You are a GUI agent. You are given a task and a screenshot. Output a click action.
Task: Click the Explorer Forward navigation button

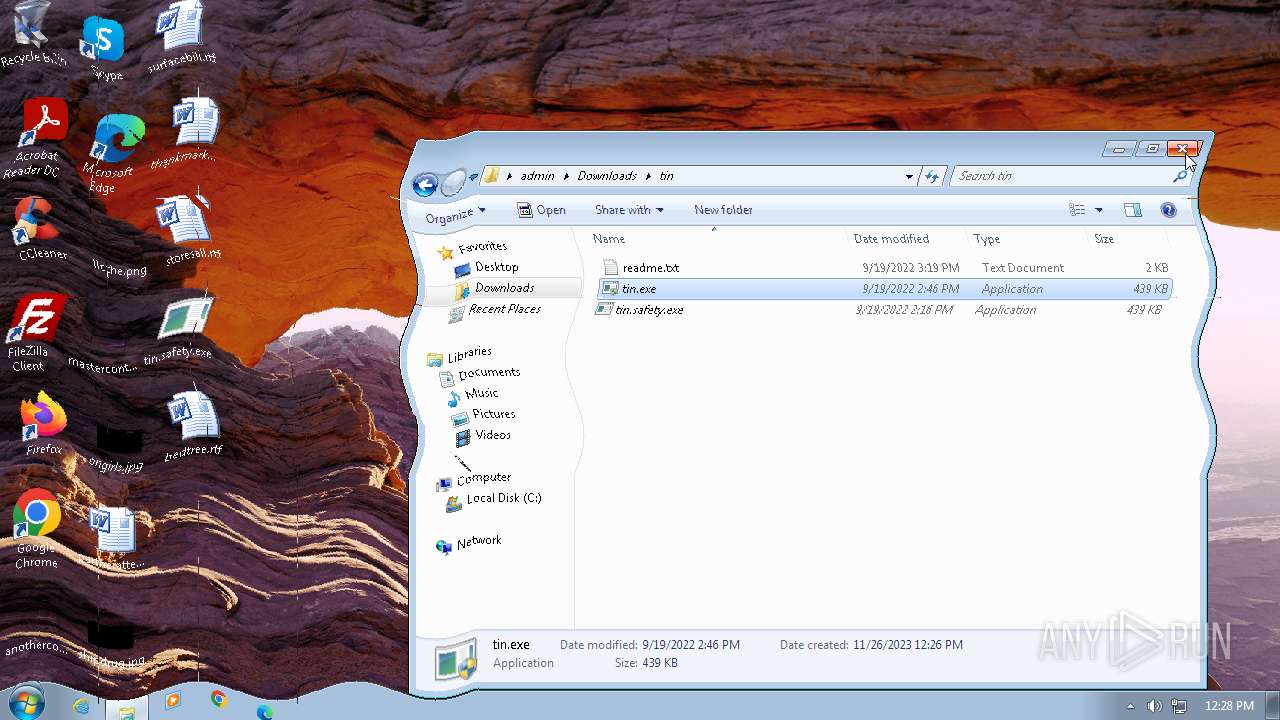point(453,181)
